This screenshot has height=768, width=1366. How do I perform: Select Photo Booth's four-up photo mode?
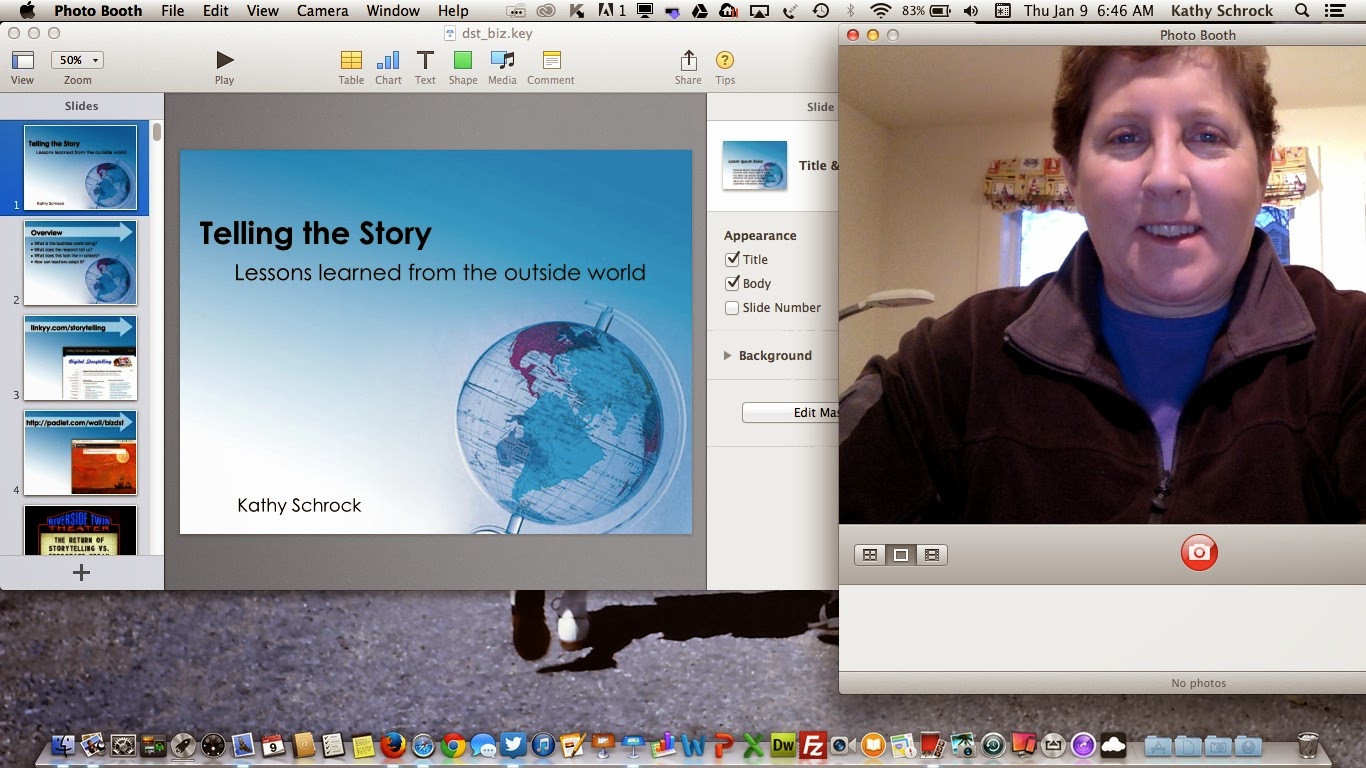coord(869,554)
